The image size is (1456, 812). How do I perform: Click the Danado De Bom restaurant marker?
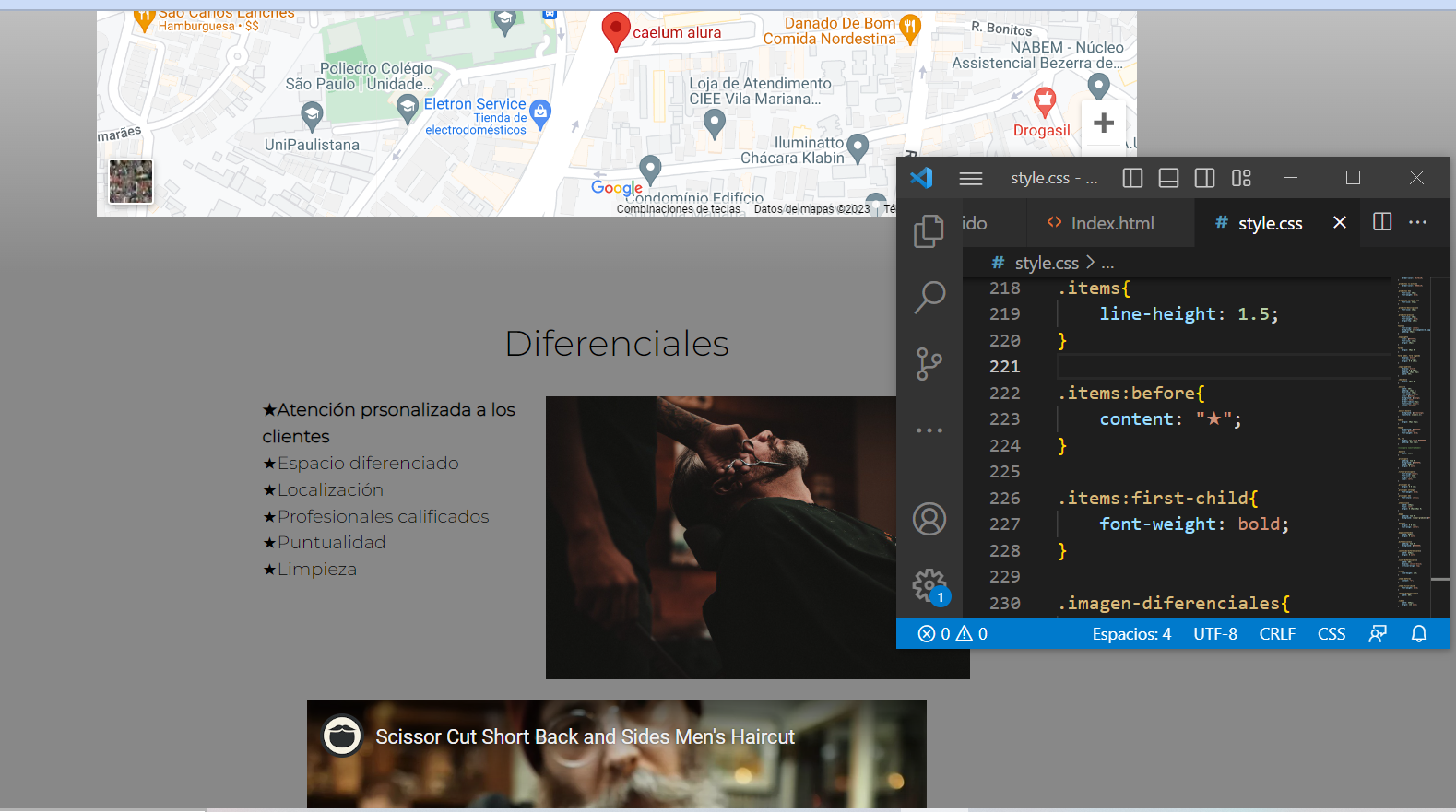pos(910,29)
